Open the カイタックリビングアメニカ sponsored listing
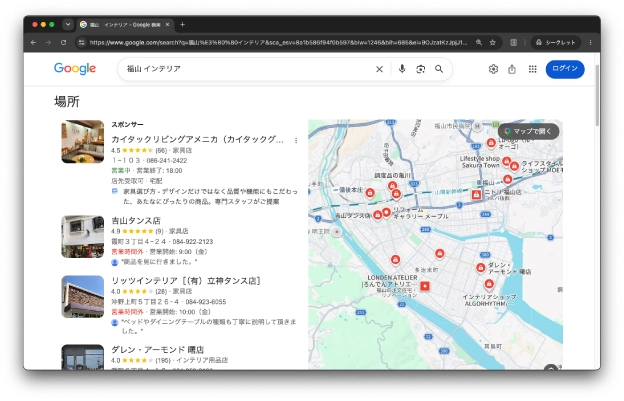This screenshot has width=624, height=401. tap(197, 139)
